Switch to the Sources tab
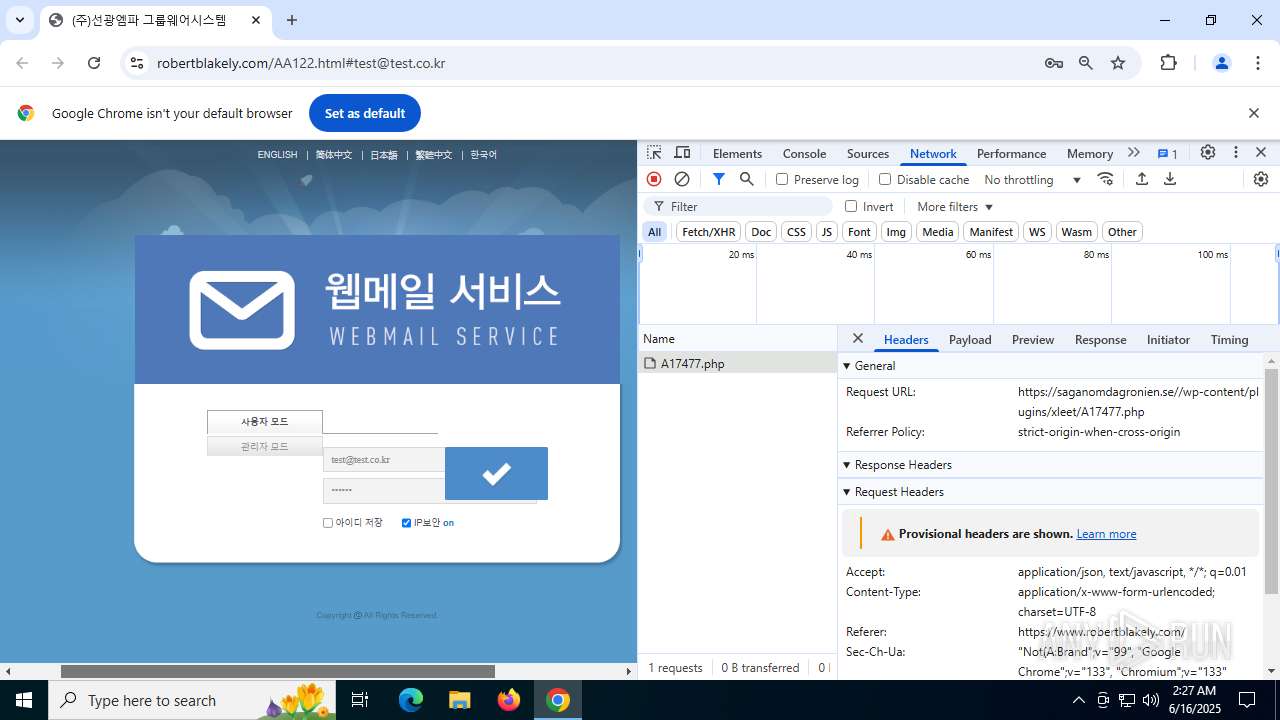 (867, 153)
